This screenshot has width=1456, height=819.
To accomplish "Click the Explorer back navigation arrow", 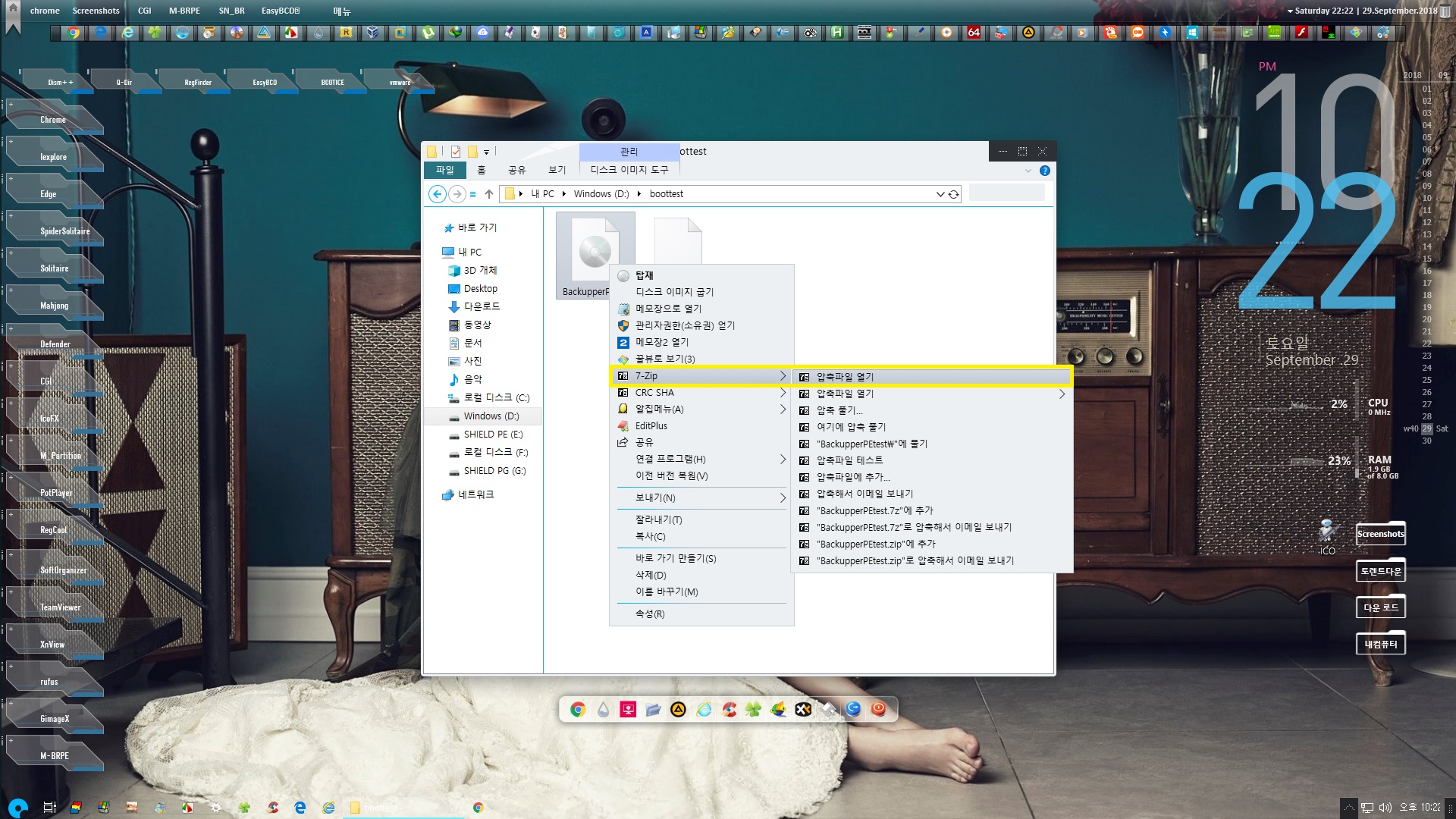I will tap(438, 194).
